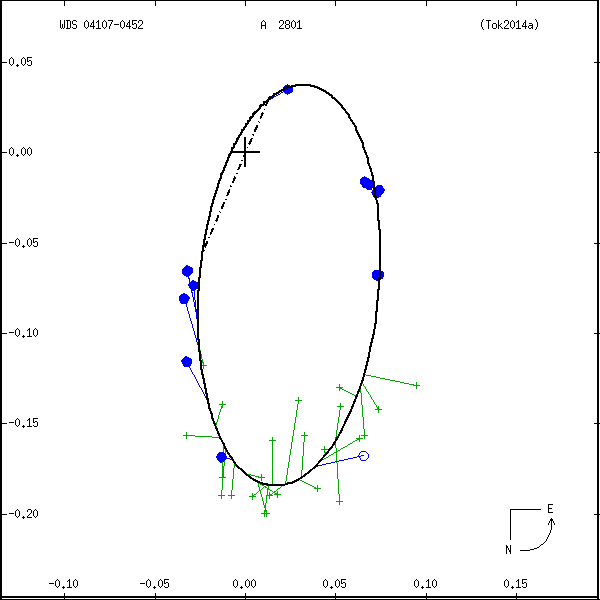Viewport: 600px width, 600px height.
Task: Click the '-0.10' label on vertical axis
Action: pos(23,333)
